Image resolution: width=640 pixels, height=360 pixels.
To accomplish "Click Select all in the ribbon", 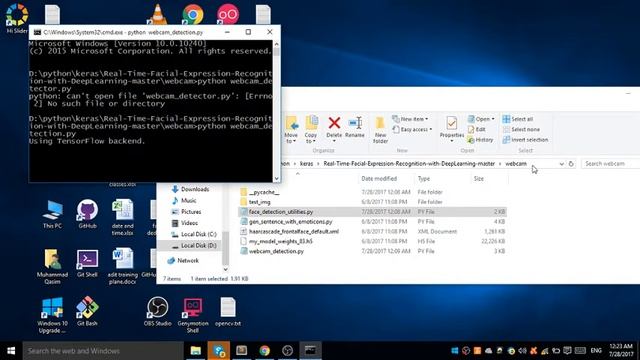I will [518, 119].
